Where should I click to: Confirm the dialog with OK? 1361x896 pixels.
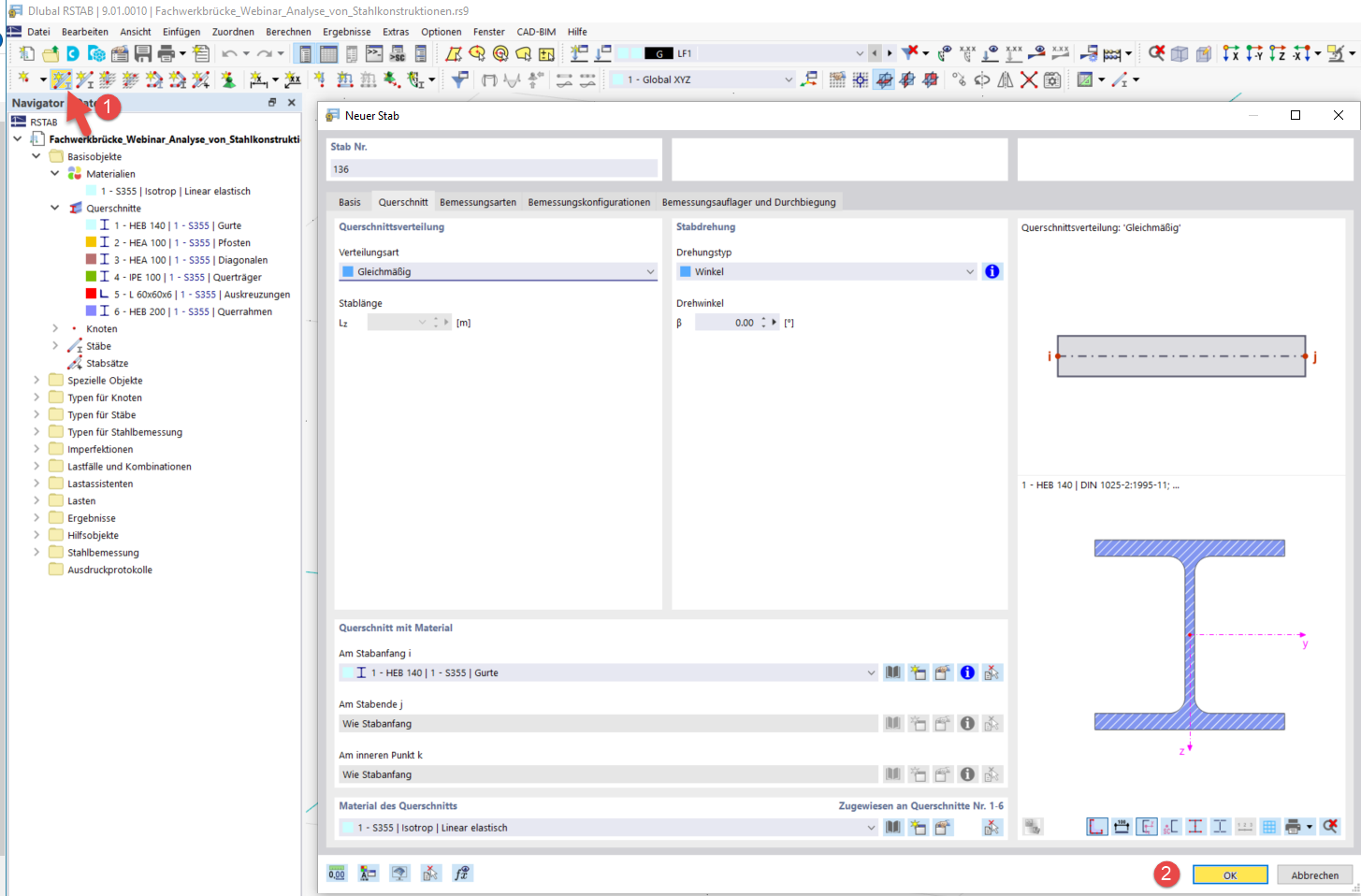1230,875
